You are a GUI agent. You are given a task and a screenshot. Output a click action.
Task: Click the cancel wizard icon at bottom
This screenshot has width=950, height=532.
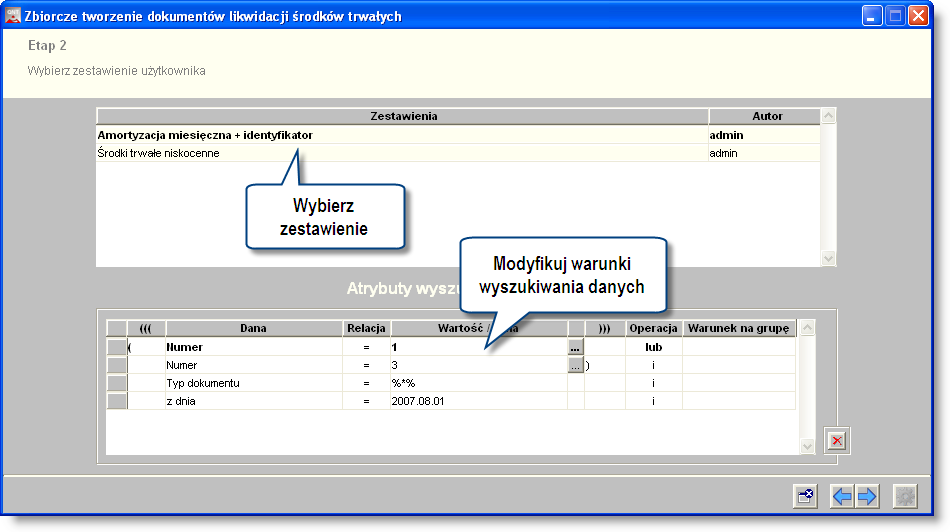[x=805, y=496]
